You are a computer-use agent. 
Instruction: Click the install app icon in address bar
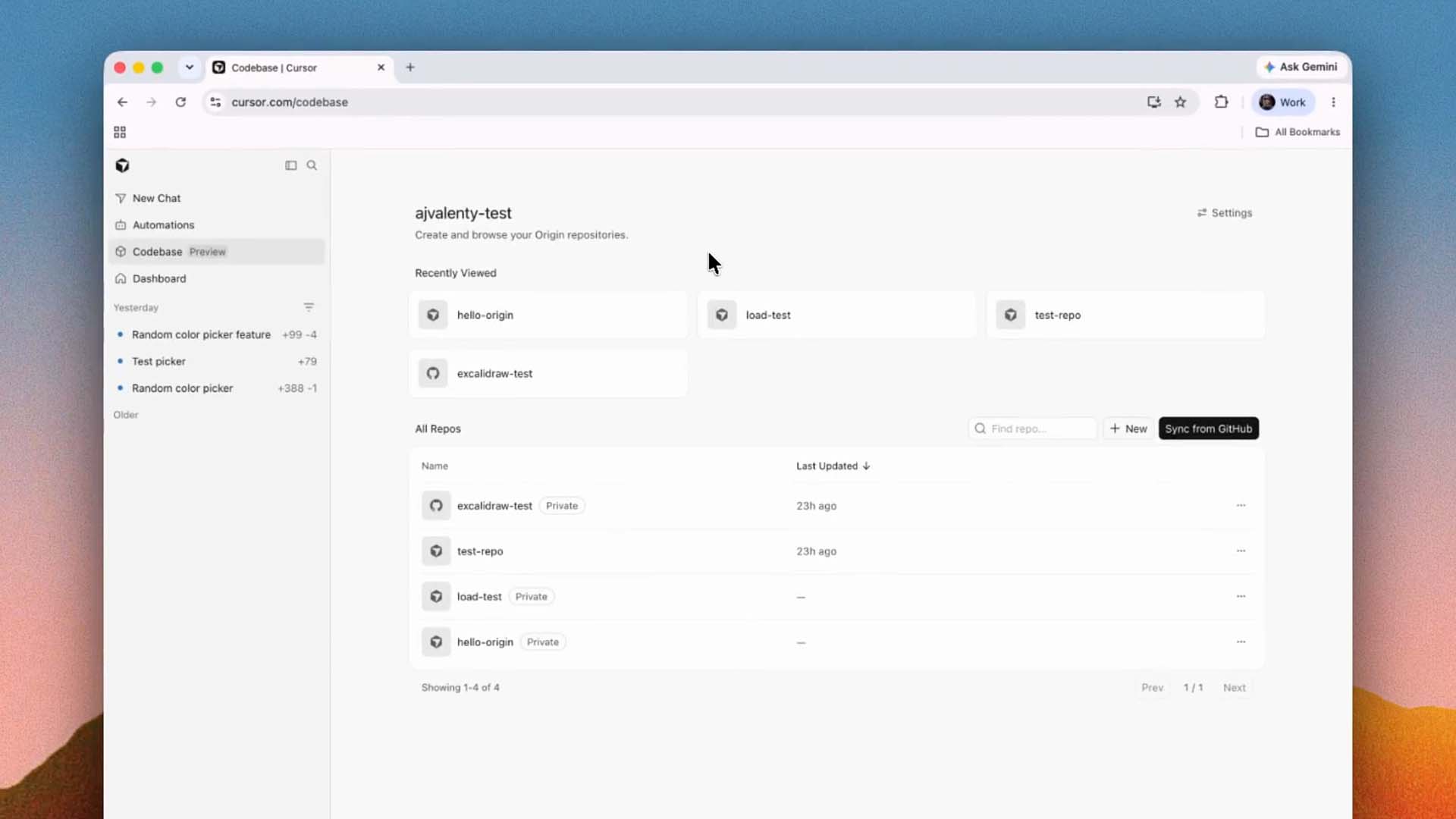pos(1153,102)
